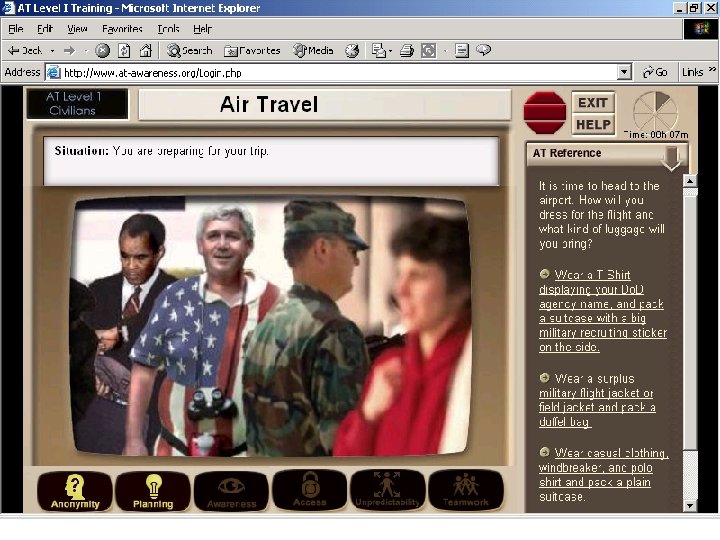Click the Situation text box
This screenshot has width=720, height=540.
pos(271,161)
